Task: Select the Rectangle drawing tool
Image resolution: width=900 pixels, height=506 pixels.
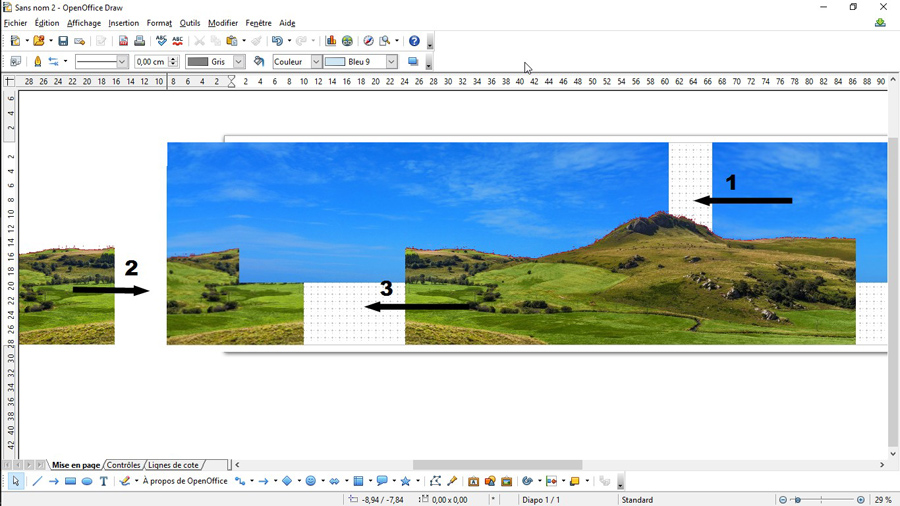Action: click(70, 481)
